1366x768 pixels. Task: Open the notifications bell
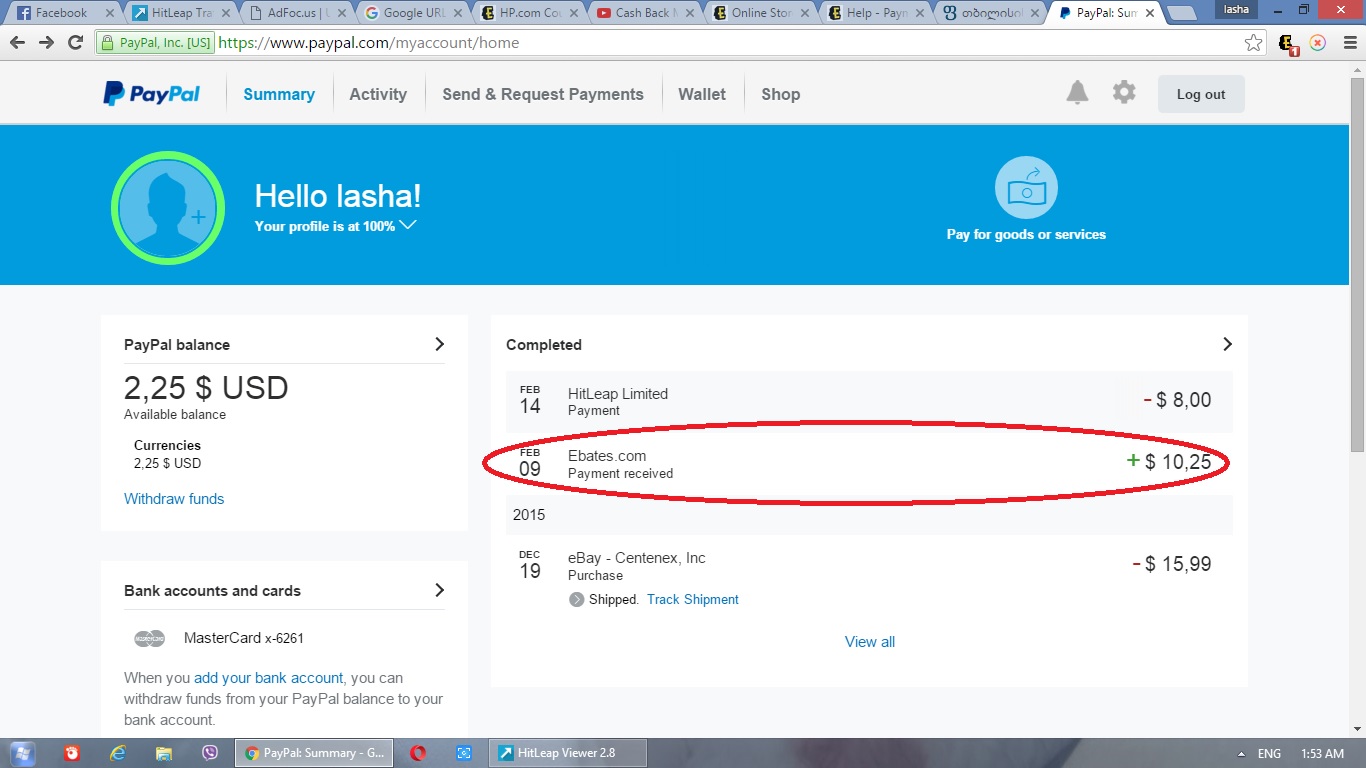point(1077,93)
